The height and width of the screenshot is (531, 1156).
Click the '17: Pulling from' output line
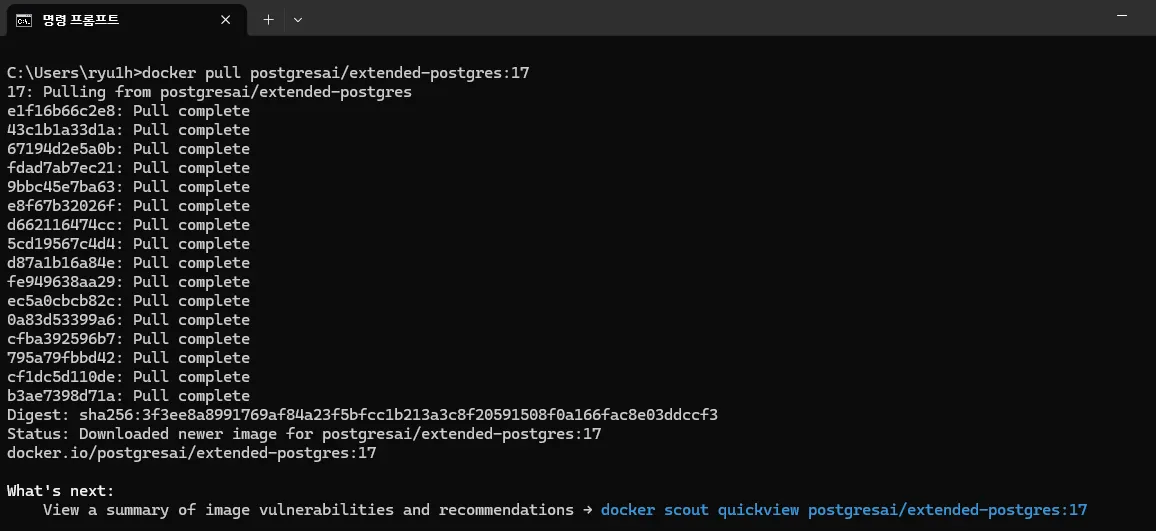point(209,92)
